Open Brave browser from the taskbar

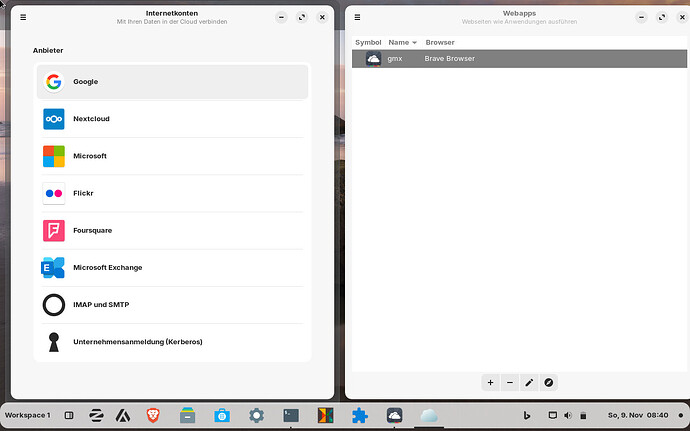click(x=153, y=415)
